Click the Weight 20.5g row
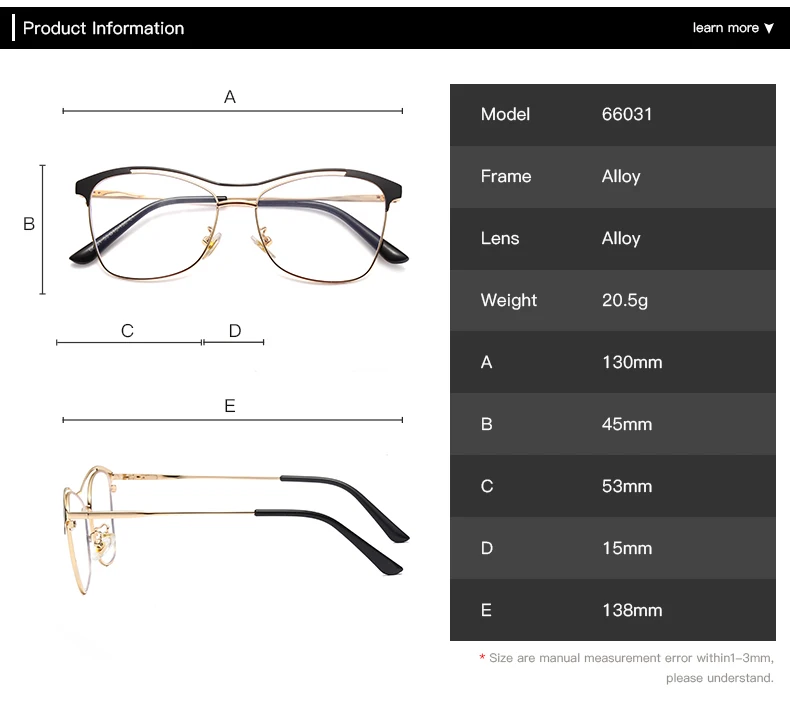790x701 pixels. click(x=613, y=301)
